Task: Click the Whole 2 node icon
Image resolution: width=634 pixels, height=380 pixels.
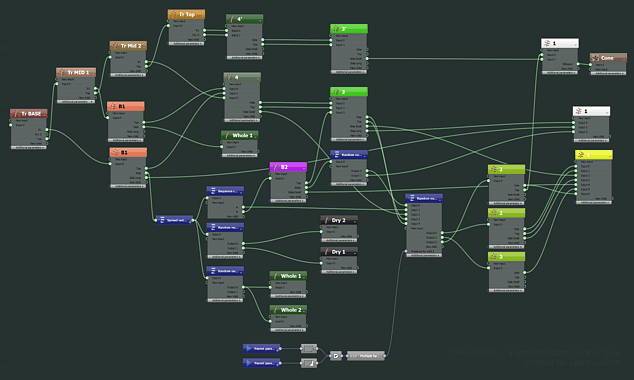Action: 275,310
